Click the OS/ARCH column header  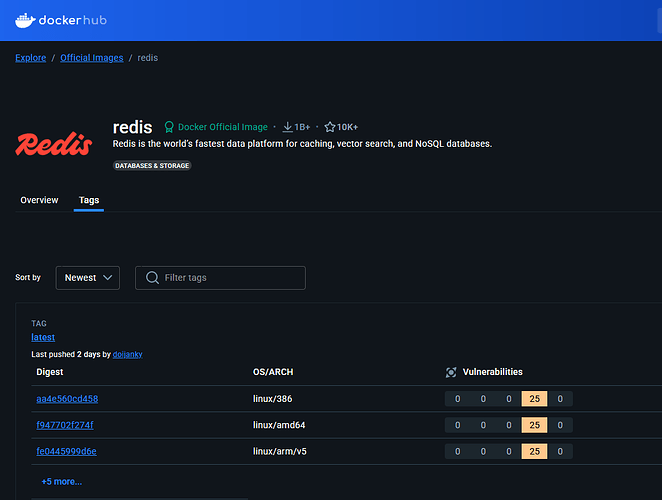273,372
